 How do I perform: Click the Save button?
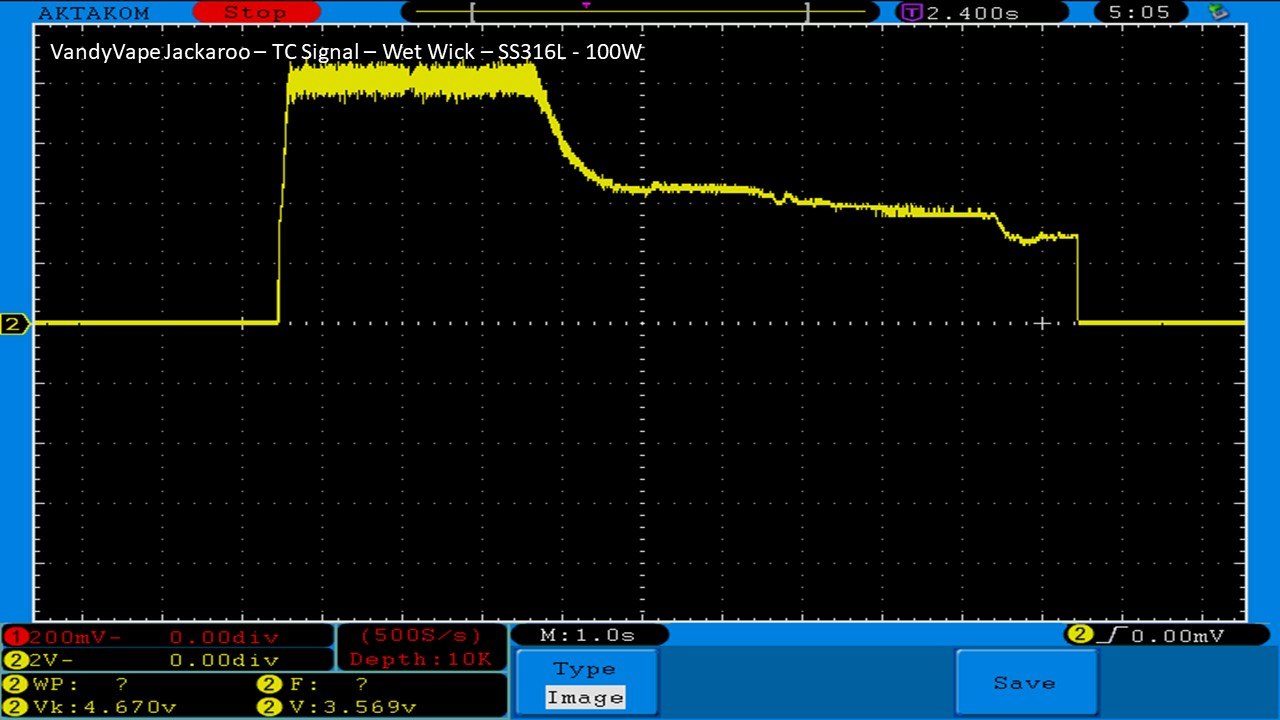point(1025,683)
